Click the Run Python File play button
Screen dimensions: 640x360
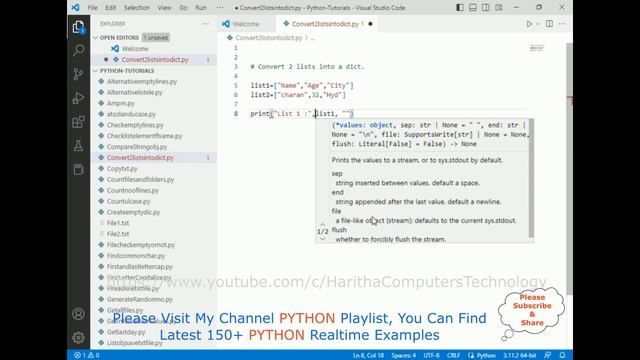[529, 24]
